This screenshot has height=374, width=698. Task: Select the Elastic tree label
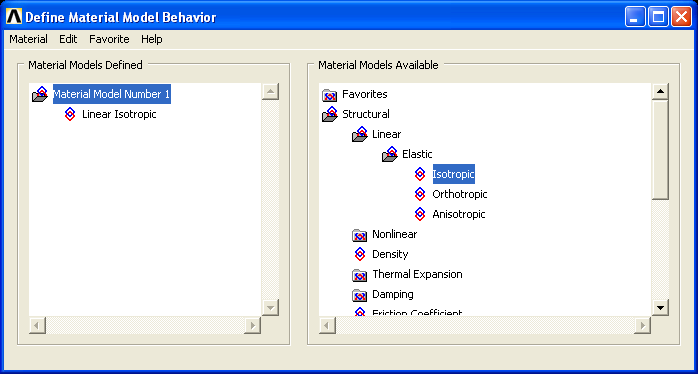click(417, 154)
